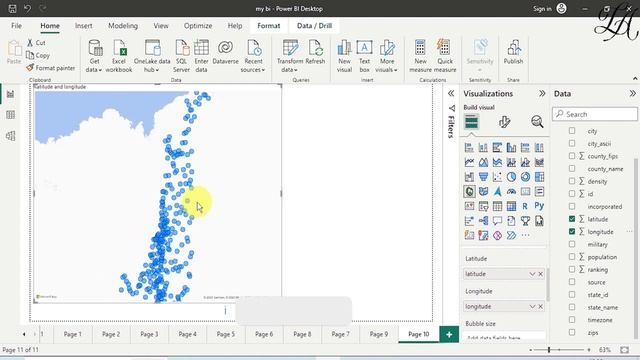Image resolution: width=640 pixels, height=360 pixels.
Task: Switch to Report view in left sidebar
Action: click(x=11, y=94)
